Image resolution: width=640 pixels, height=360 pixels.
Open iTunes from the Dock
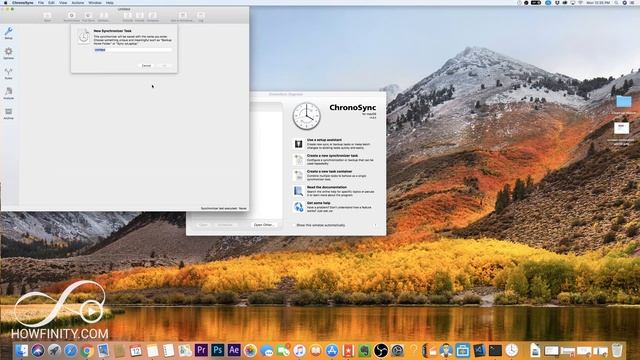click(x=299, y=350)
